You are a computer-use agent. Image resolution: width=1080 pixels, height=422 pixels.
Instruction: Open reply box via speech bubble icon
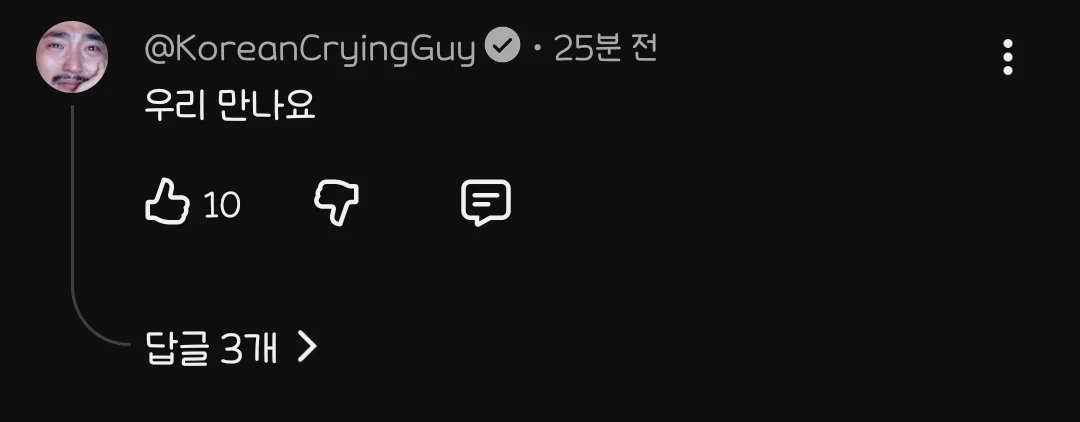click(x=486, y=203)
